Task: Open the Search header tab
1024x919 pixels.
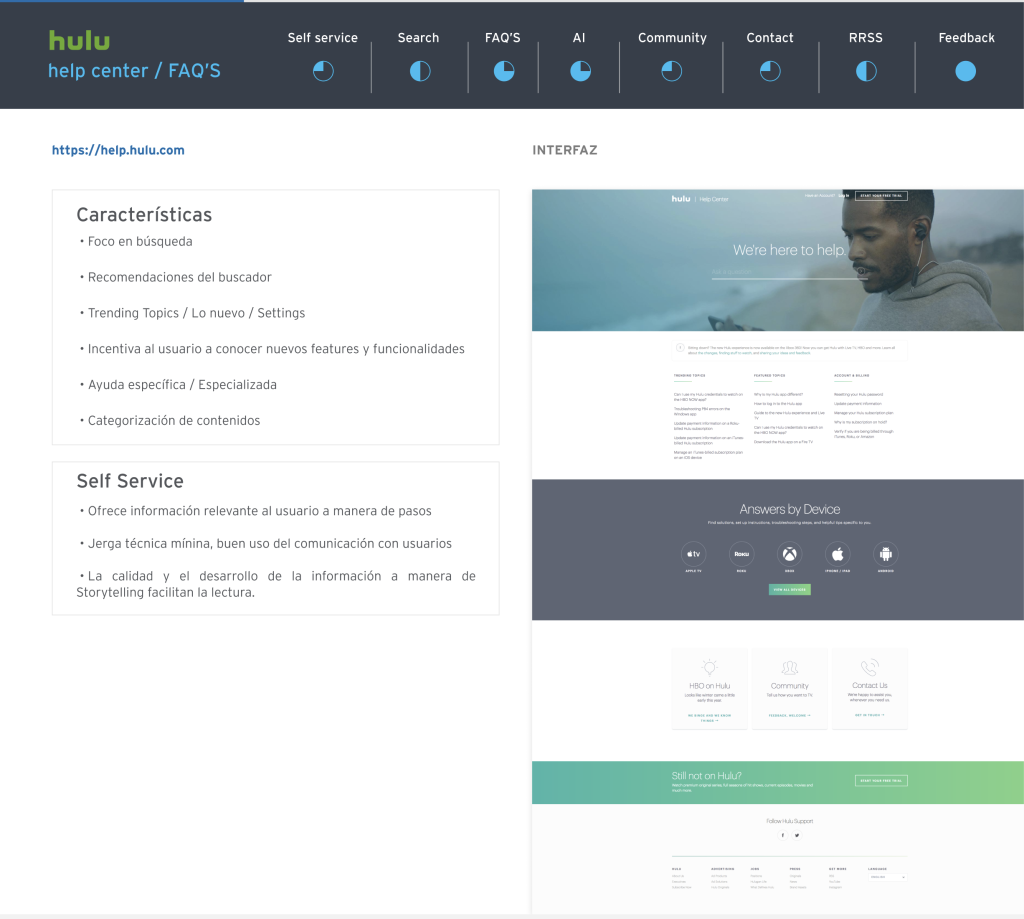Action: (x=419, y=38)
